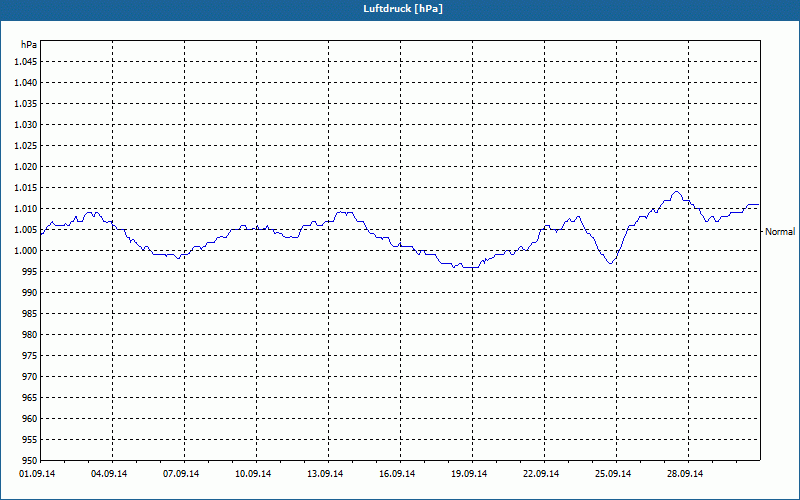Click the 22.09.14 date label
Viewport: 800px width, 500px height.
541,474
